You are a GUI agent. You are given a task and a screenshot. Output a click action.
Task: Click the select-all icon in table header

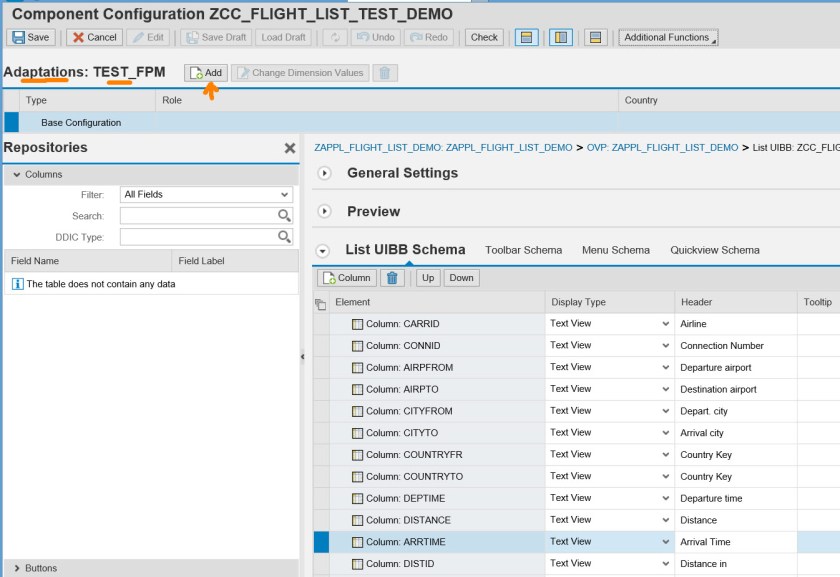tap(320, 303)
